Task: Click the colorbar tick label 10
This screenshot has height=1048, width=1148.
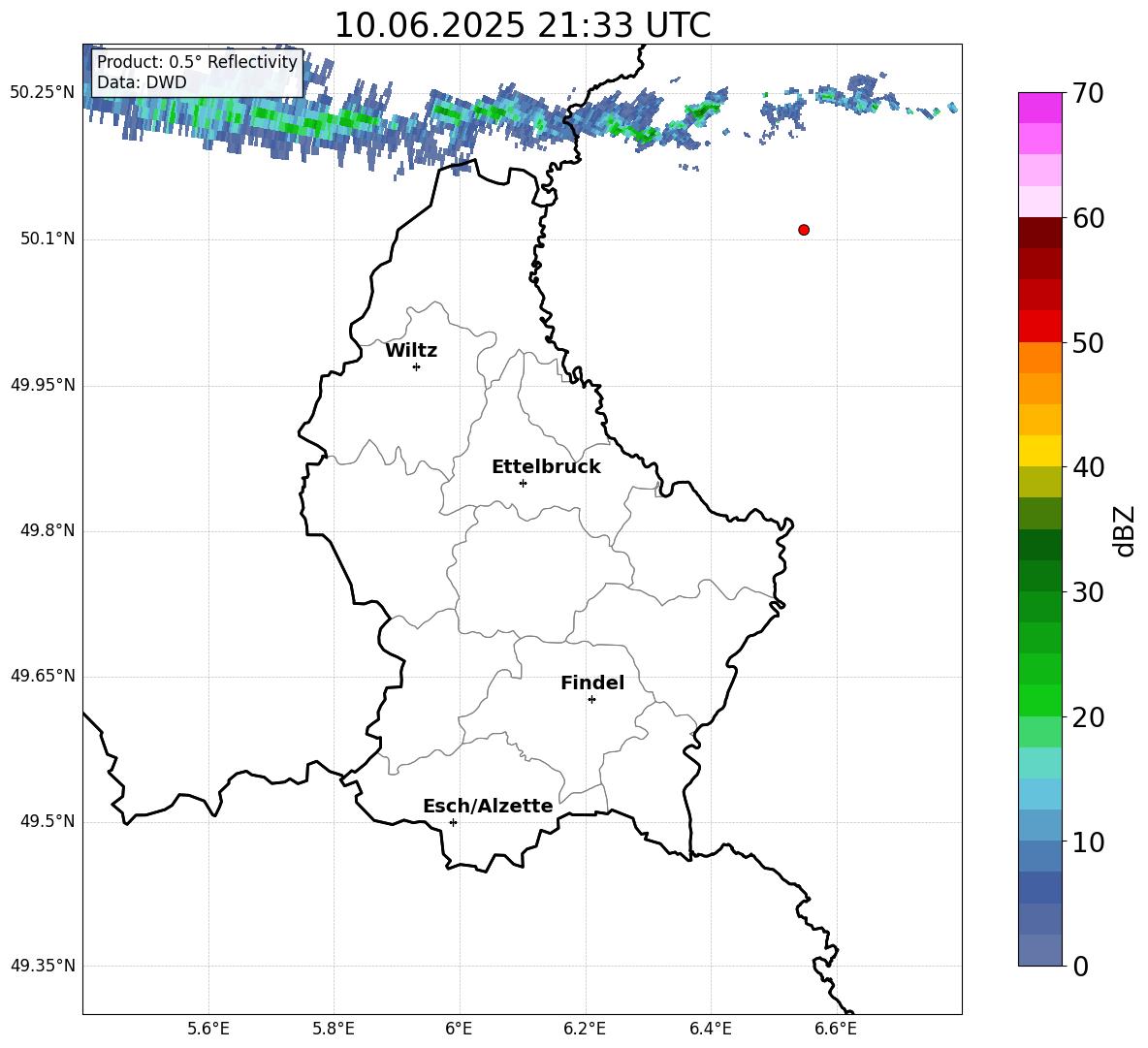Action: click(1088, 842)
